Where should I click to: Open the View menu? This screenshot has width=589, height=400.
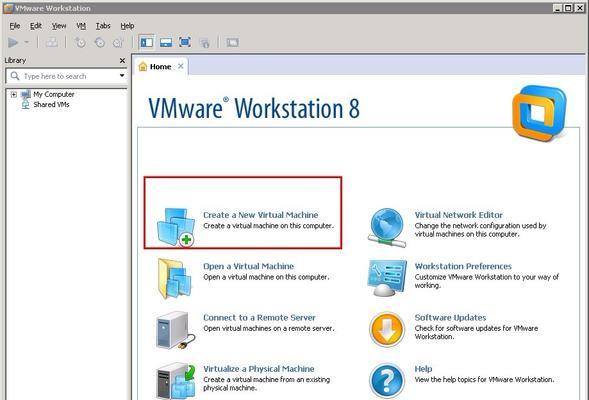pos(59,26)
